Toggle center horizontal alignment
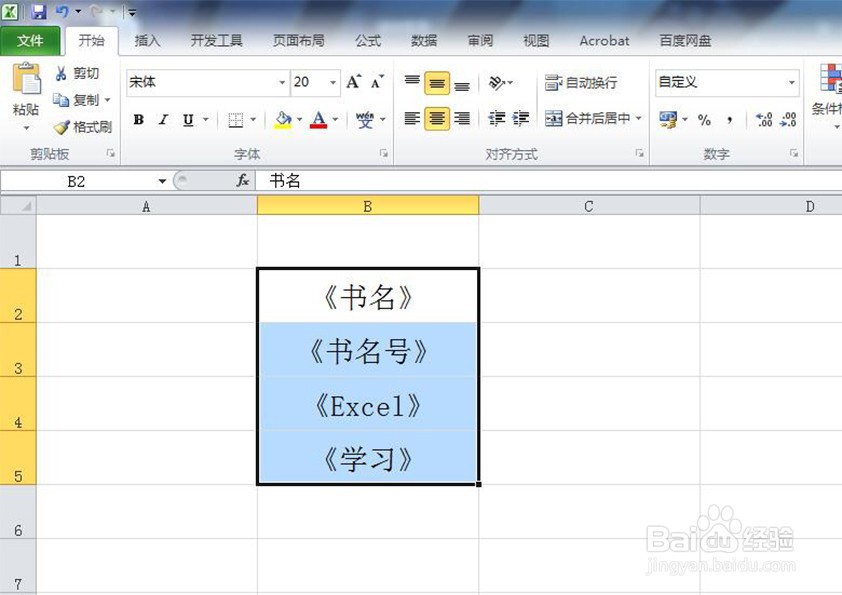This screenshot has height=595, width=842. (x=437, y=119)
